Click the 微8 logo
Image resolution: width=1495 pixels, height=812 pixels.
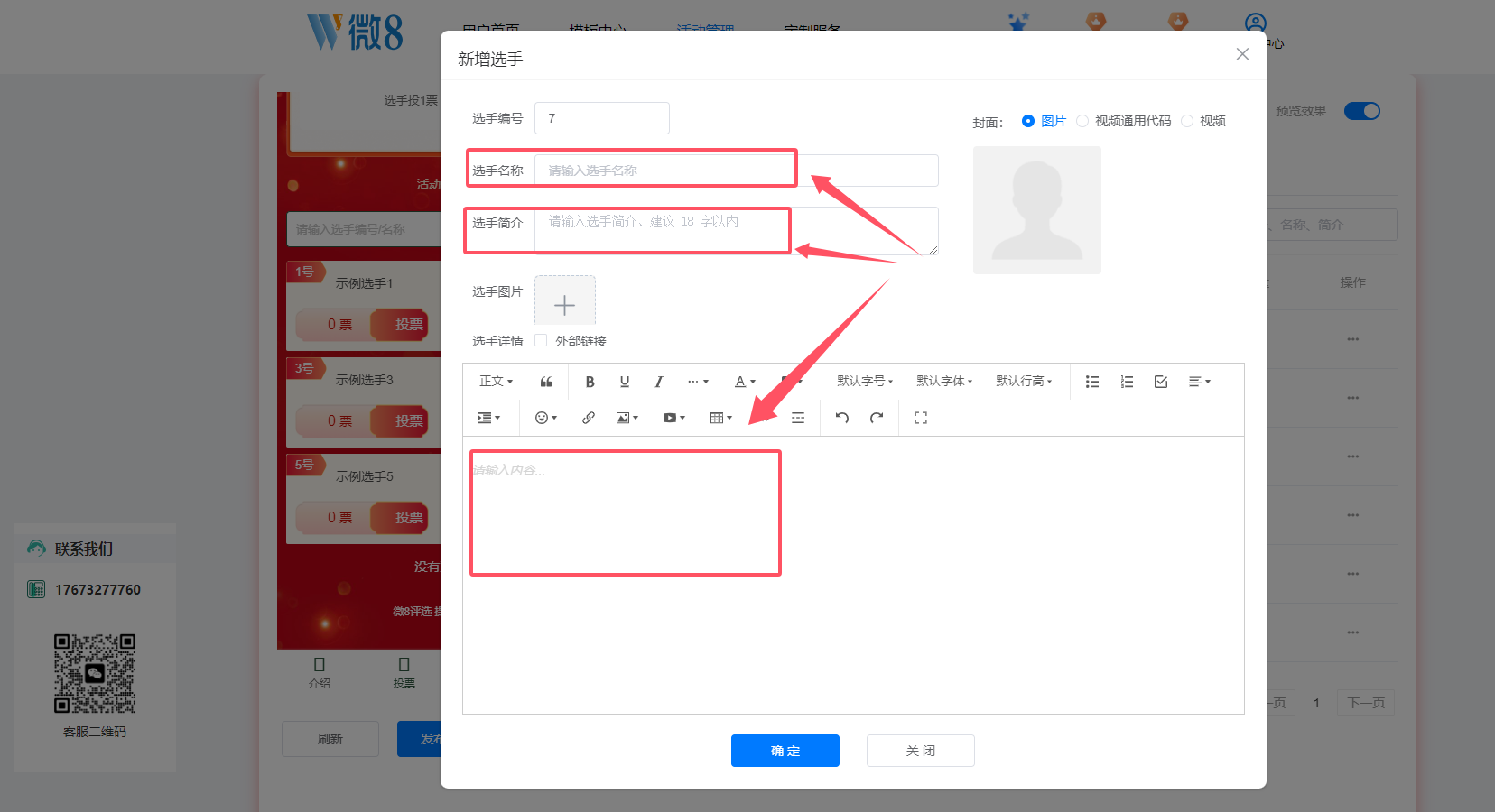click(355, 32)
